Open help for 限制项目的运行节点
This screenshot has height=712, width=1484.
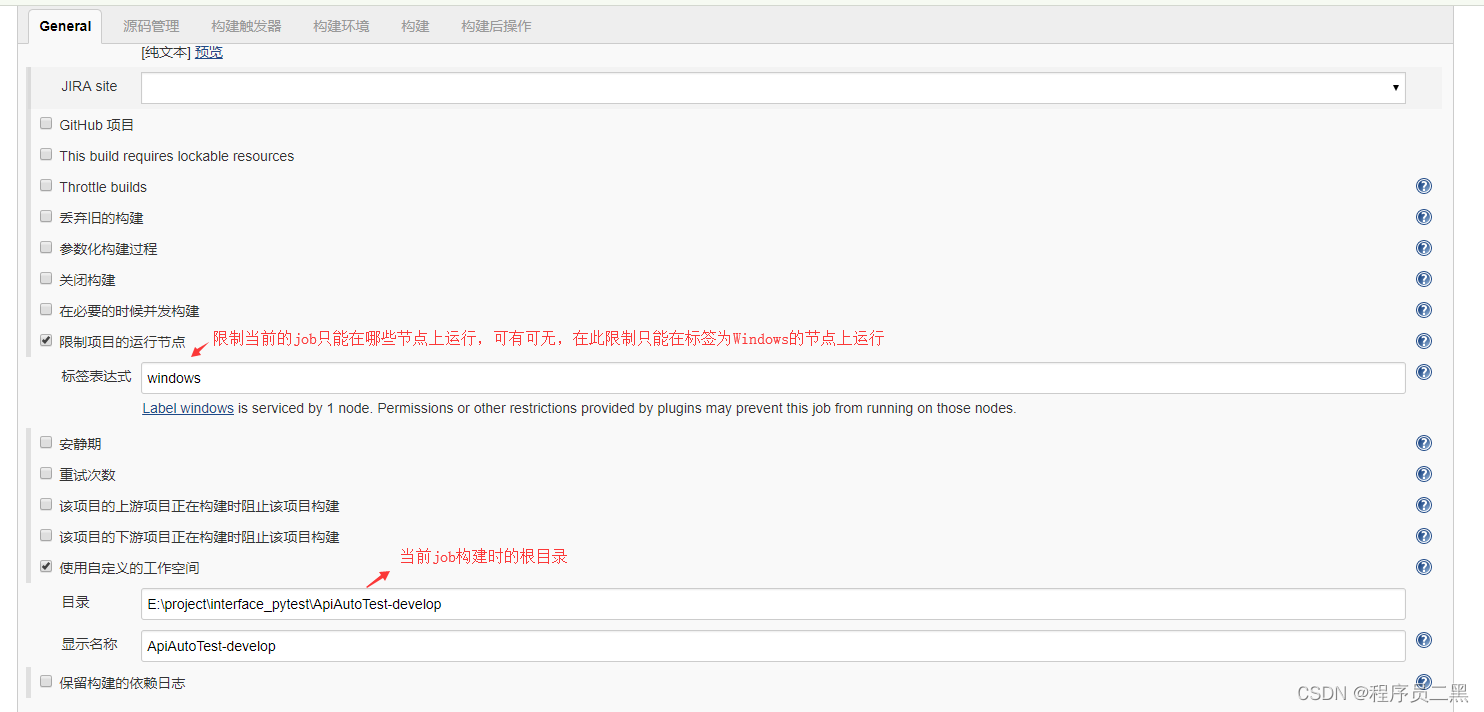[x=1424, y=341]
